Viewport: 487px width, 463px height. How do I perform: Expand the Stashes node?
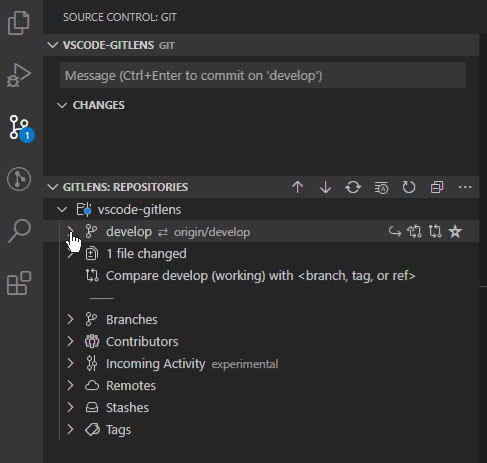coord(70,407)
